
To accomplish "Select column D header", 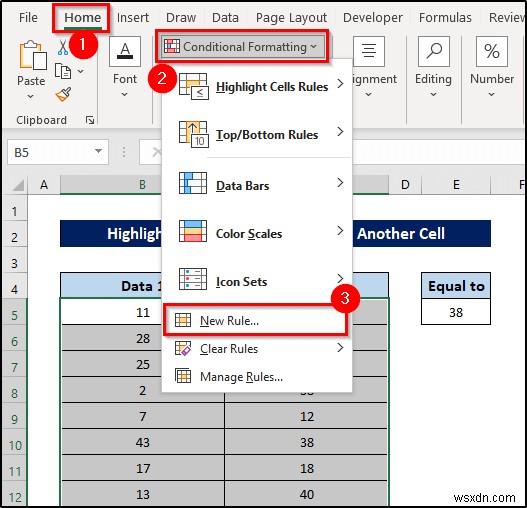I will click(x=405, y=185).
